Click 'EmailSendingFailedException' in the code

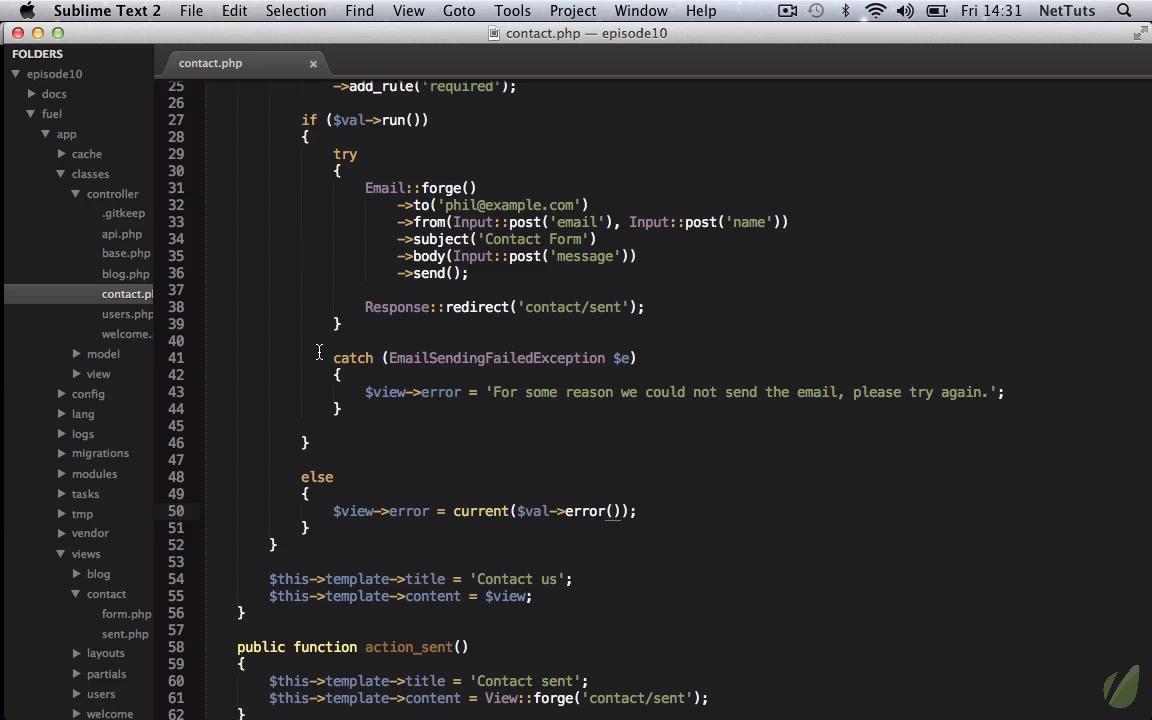(x=497, y=358)
